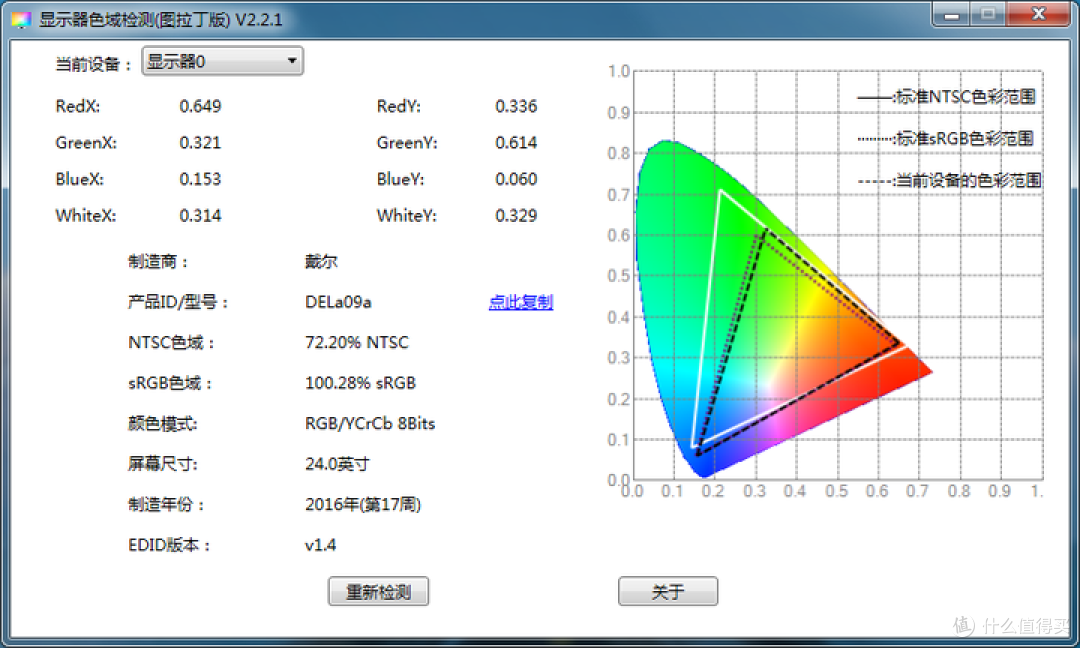Screen dimensions: 1080x648
Task: Click the RGB/YCrCb 8Bits color mode value
Action: [x=370, y=424]
